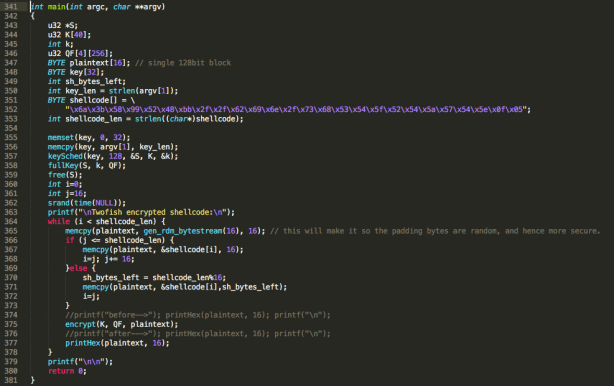The height and width of the screenshot is (386, 614).
Task: Click 'u32 K[40]' declaration
Action: (x=69, y=35)
